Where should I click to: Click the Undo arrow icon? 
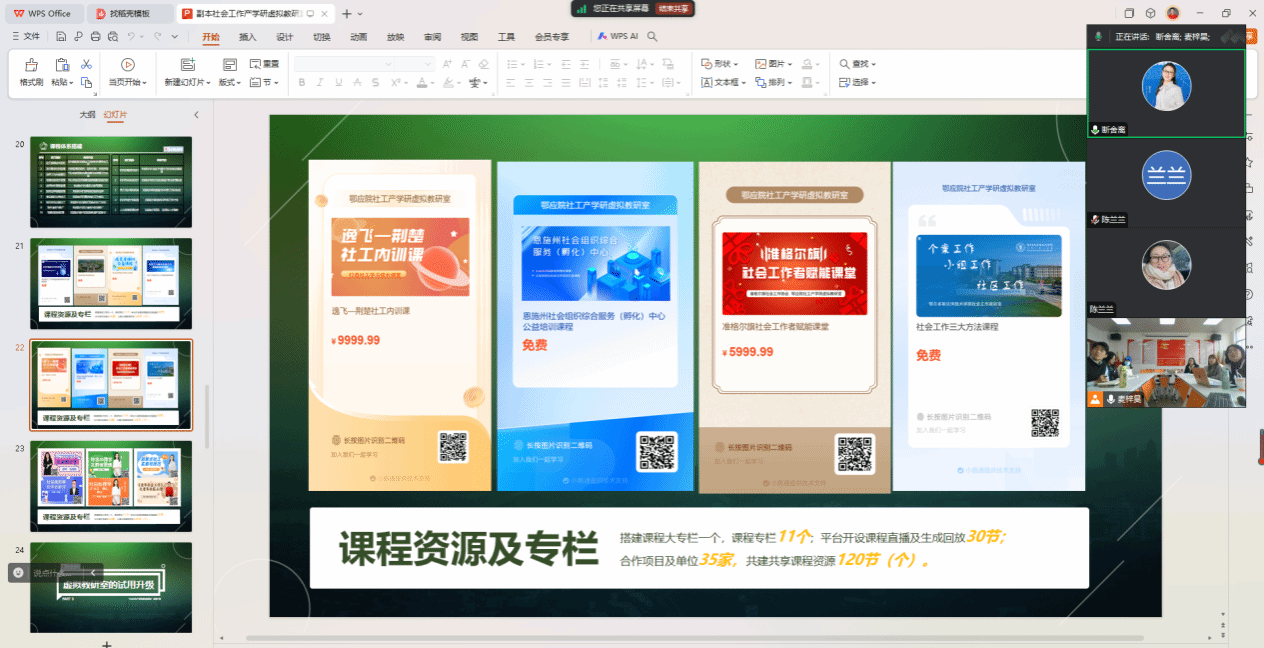pyautogui.click(x=130, y=37)
